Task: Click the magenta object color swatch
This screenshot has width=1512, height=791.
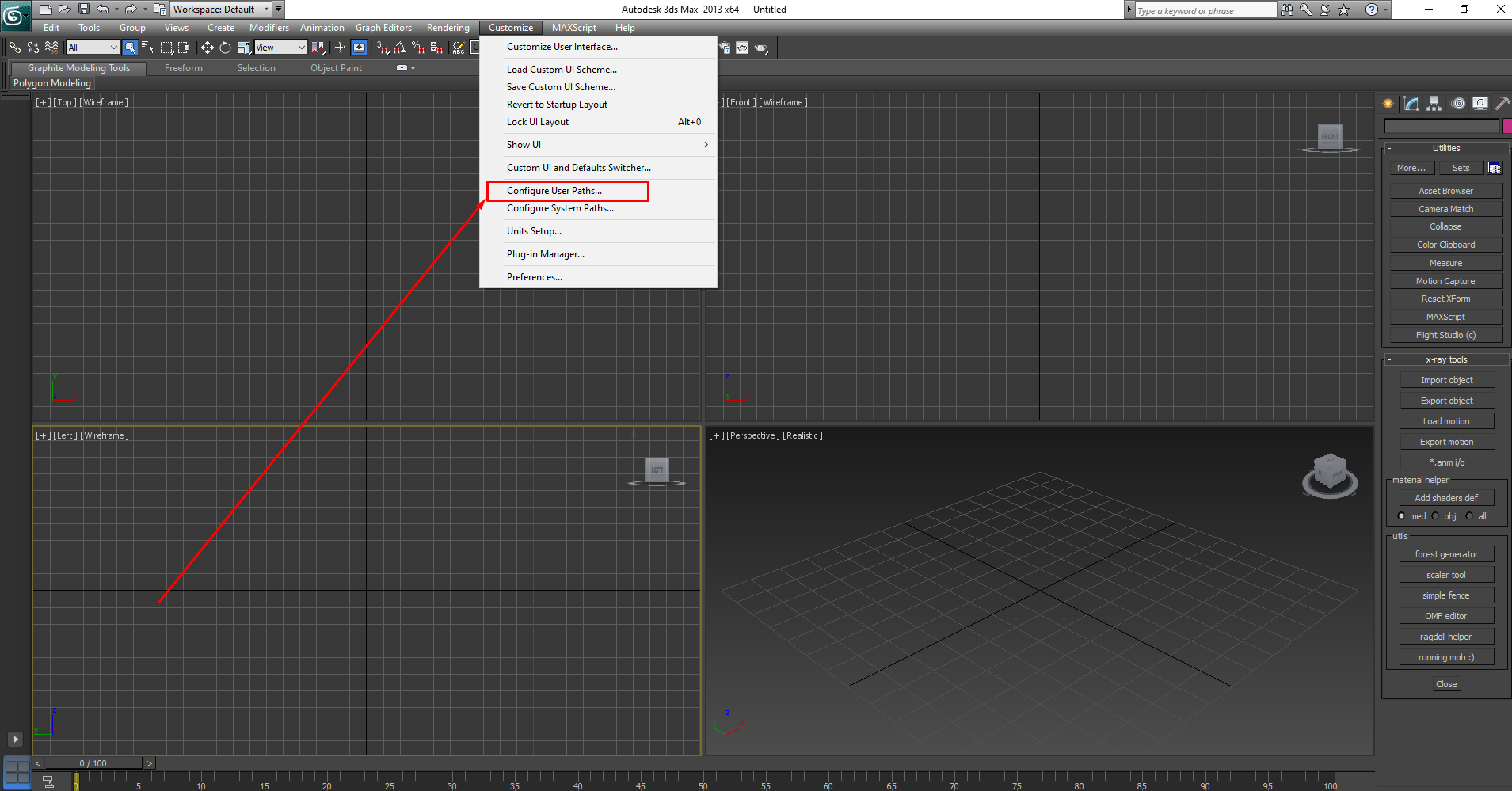Action: [x=1507, y=126]
